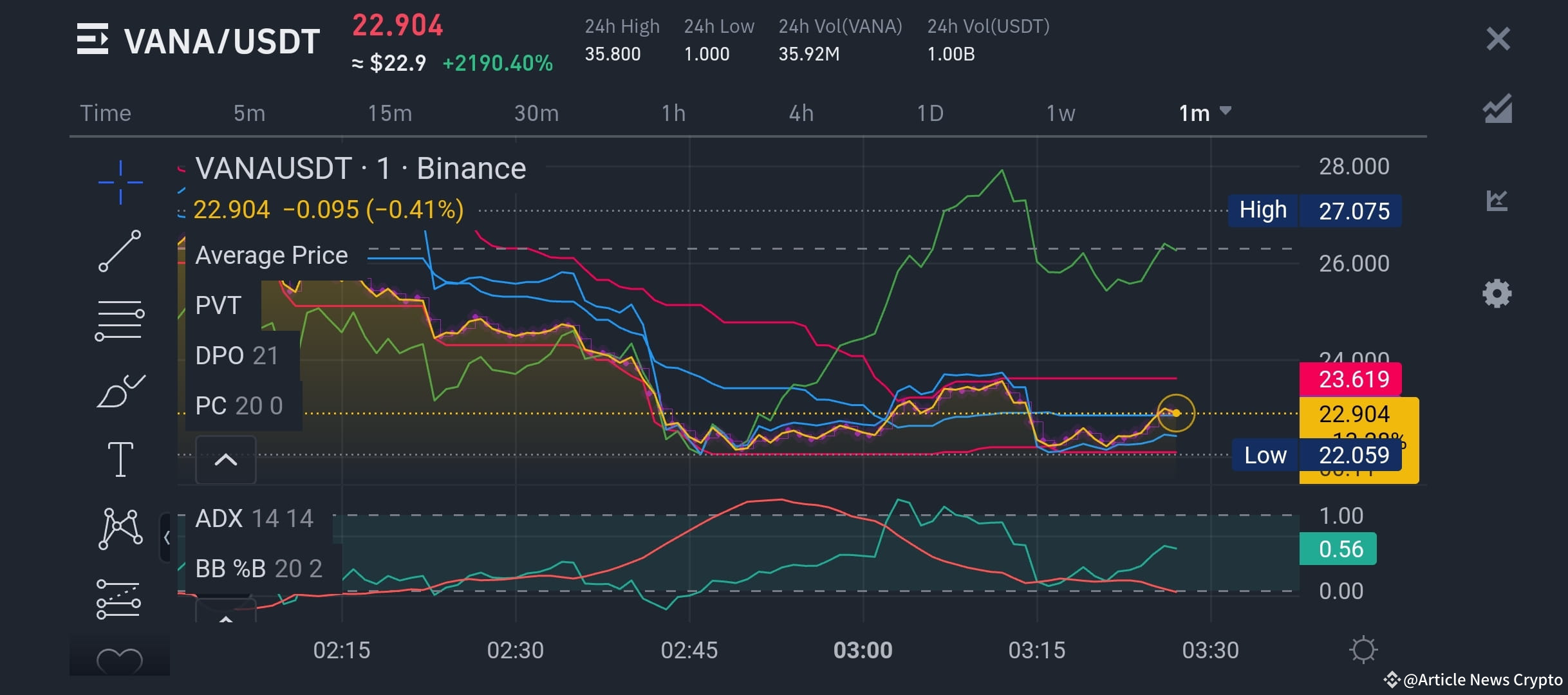Collapse the price indicator legend panel

click(x=227, y=459)
